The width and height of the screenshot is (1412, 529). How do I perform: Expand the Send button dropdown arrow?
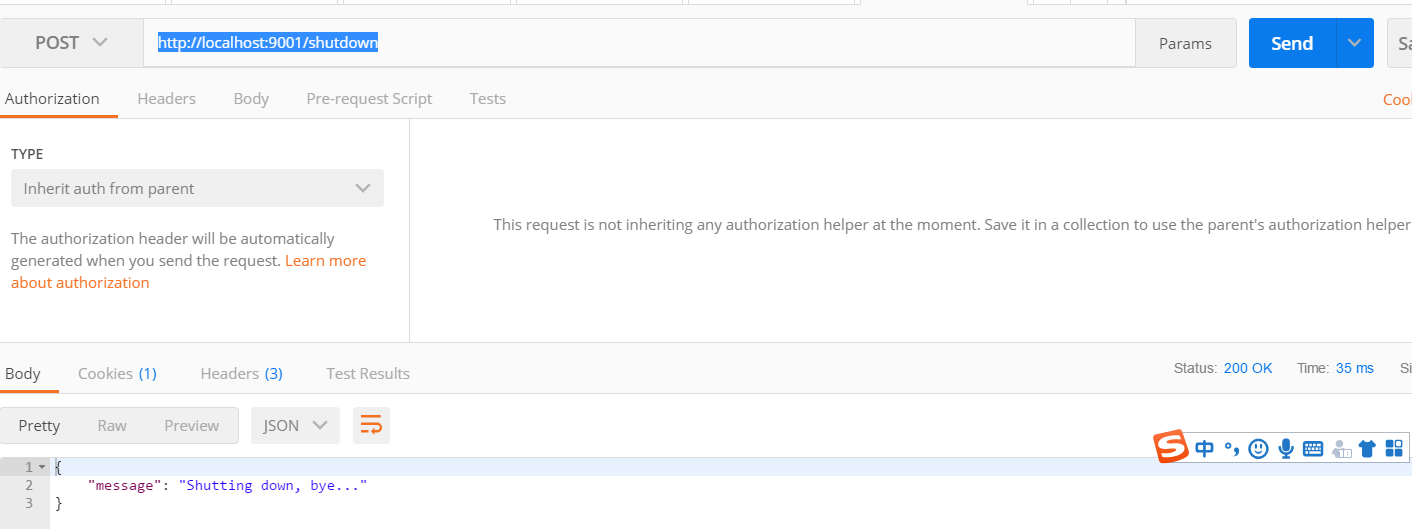tap(1355, 43)
